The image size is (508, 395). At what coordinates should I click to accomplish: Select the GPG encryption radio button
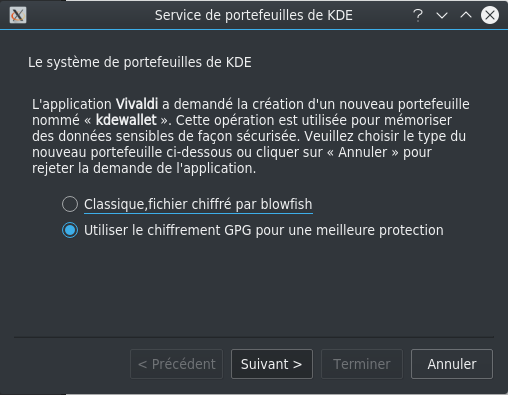click(x=70, y=230)
